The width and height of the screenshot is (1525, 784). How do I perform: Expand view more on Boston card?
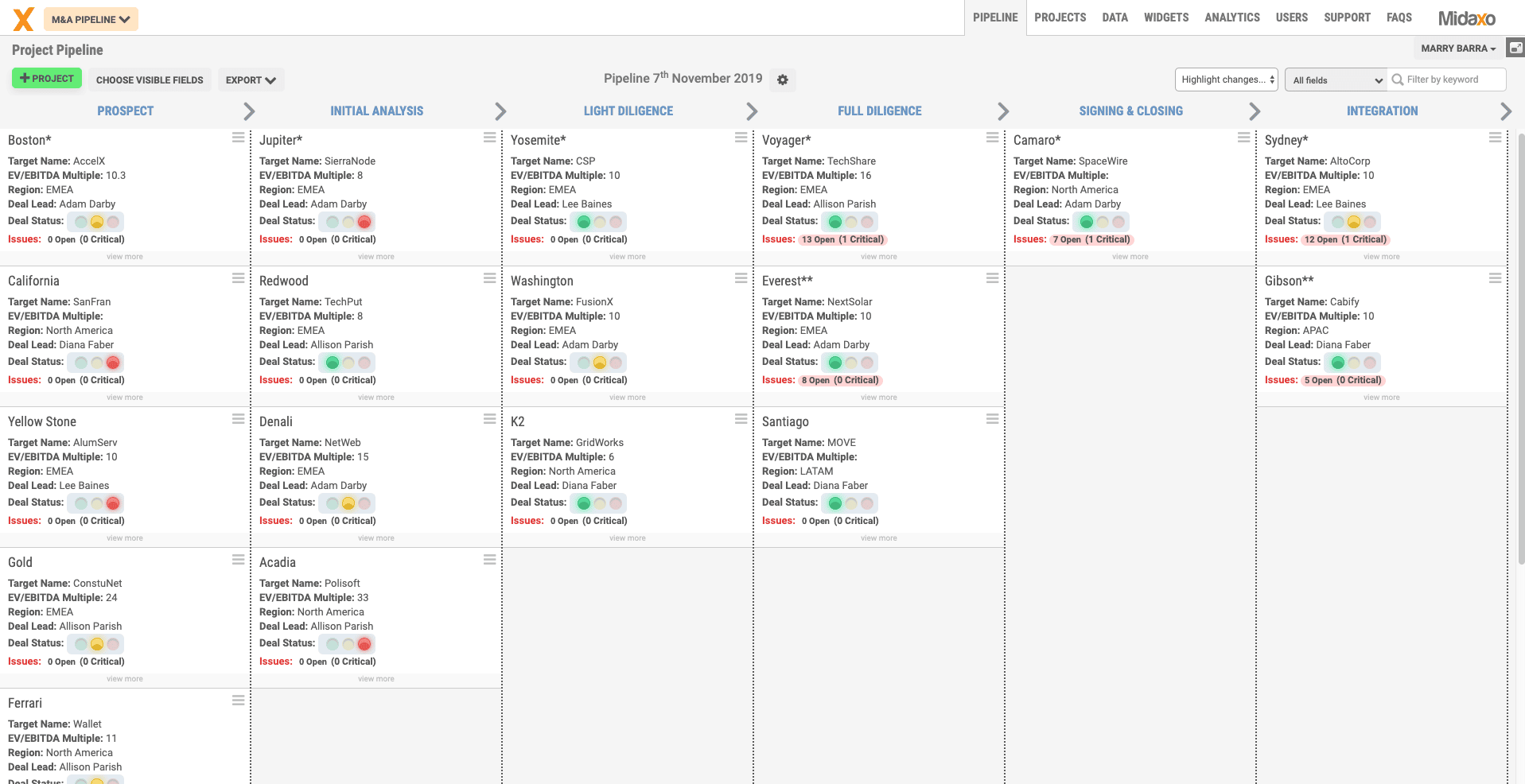pos(125,257)
